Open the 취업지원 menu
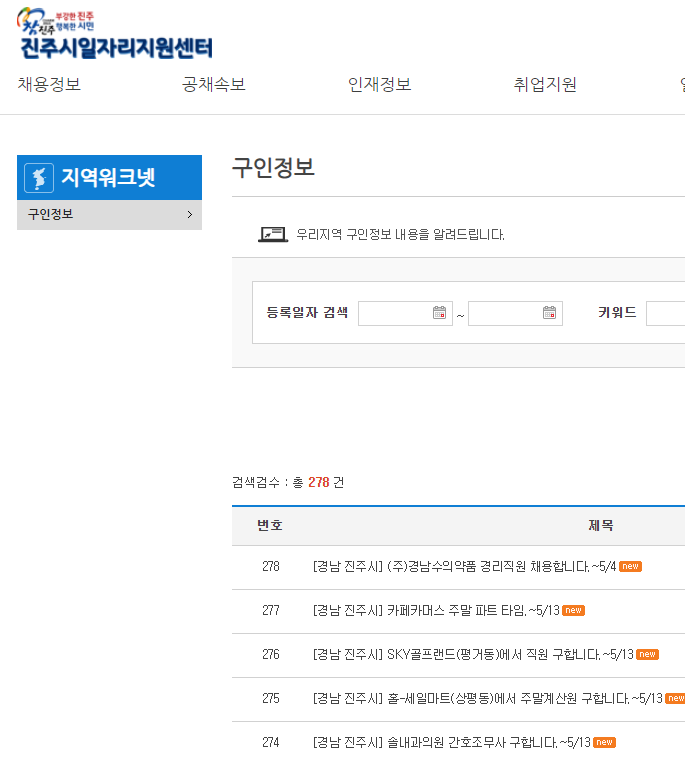Image resolution: width=685 pixels, height=762 pixels. coord(545,85)
